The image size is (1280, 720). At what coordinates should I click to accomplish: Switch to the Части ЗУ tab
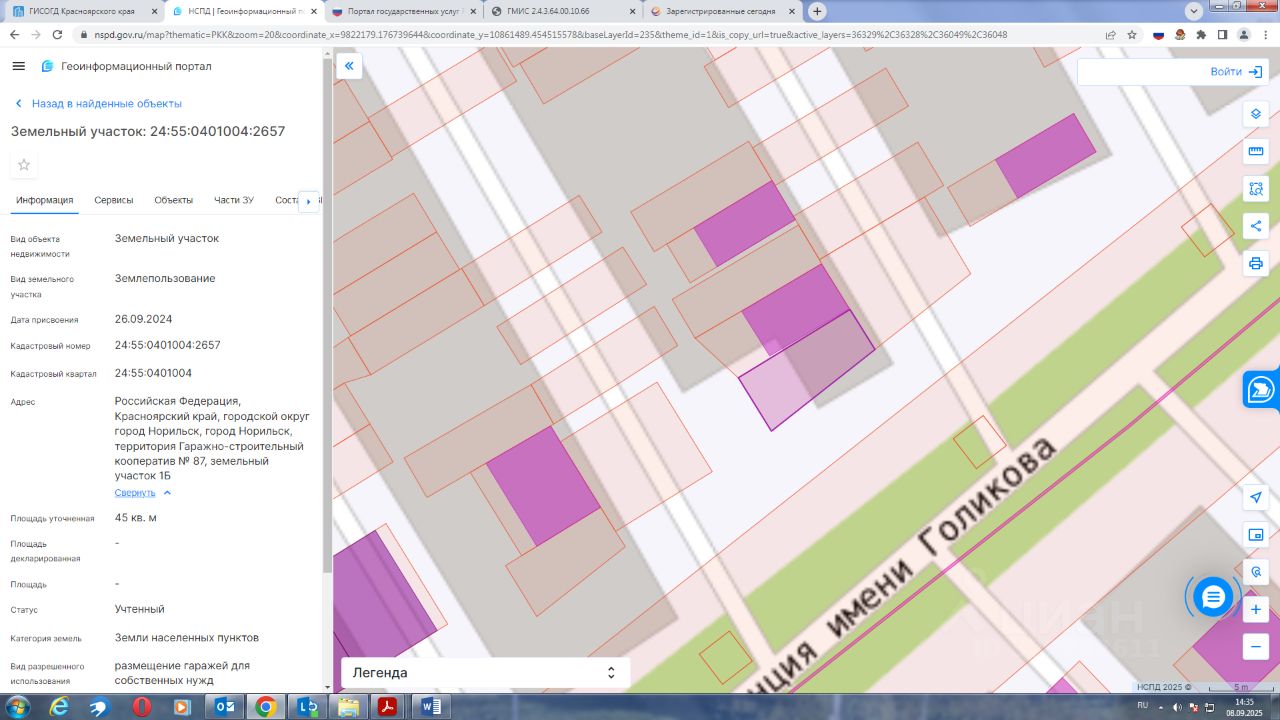click(234, 200)
